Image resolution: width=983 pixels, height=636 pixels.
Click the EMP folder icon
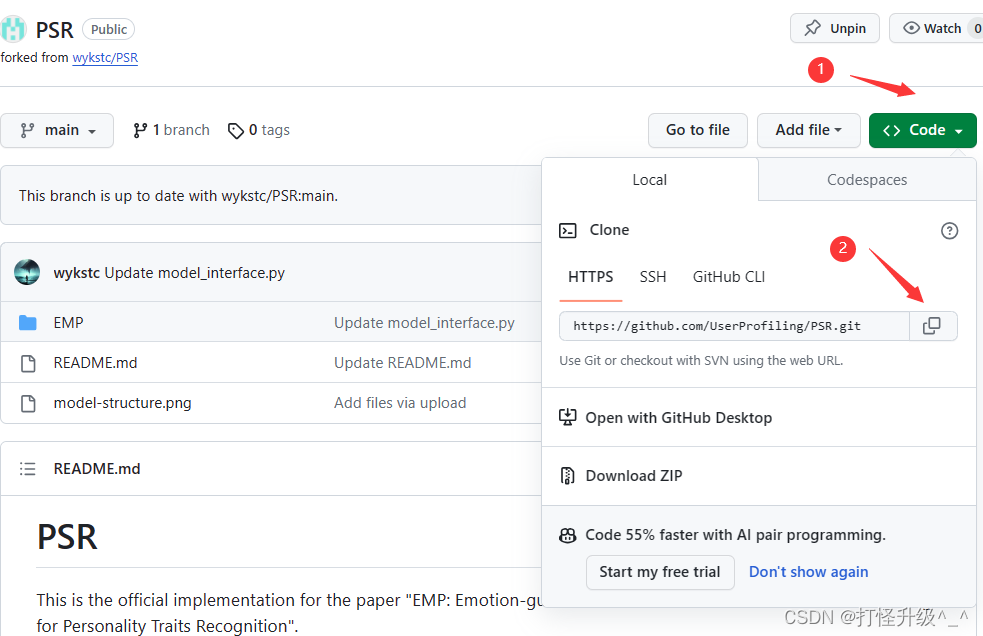click(x=28, y=323)
